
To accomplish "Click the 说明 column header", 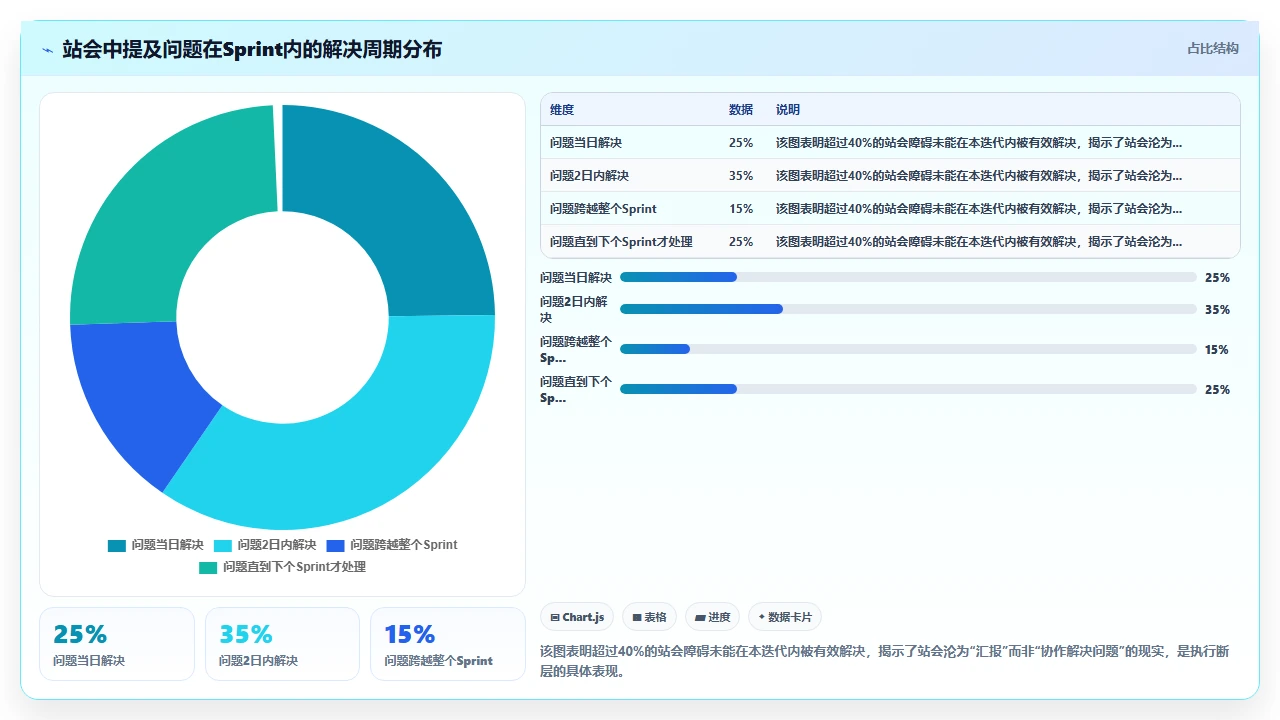I will coord(788,110).
